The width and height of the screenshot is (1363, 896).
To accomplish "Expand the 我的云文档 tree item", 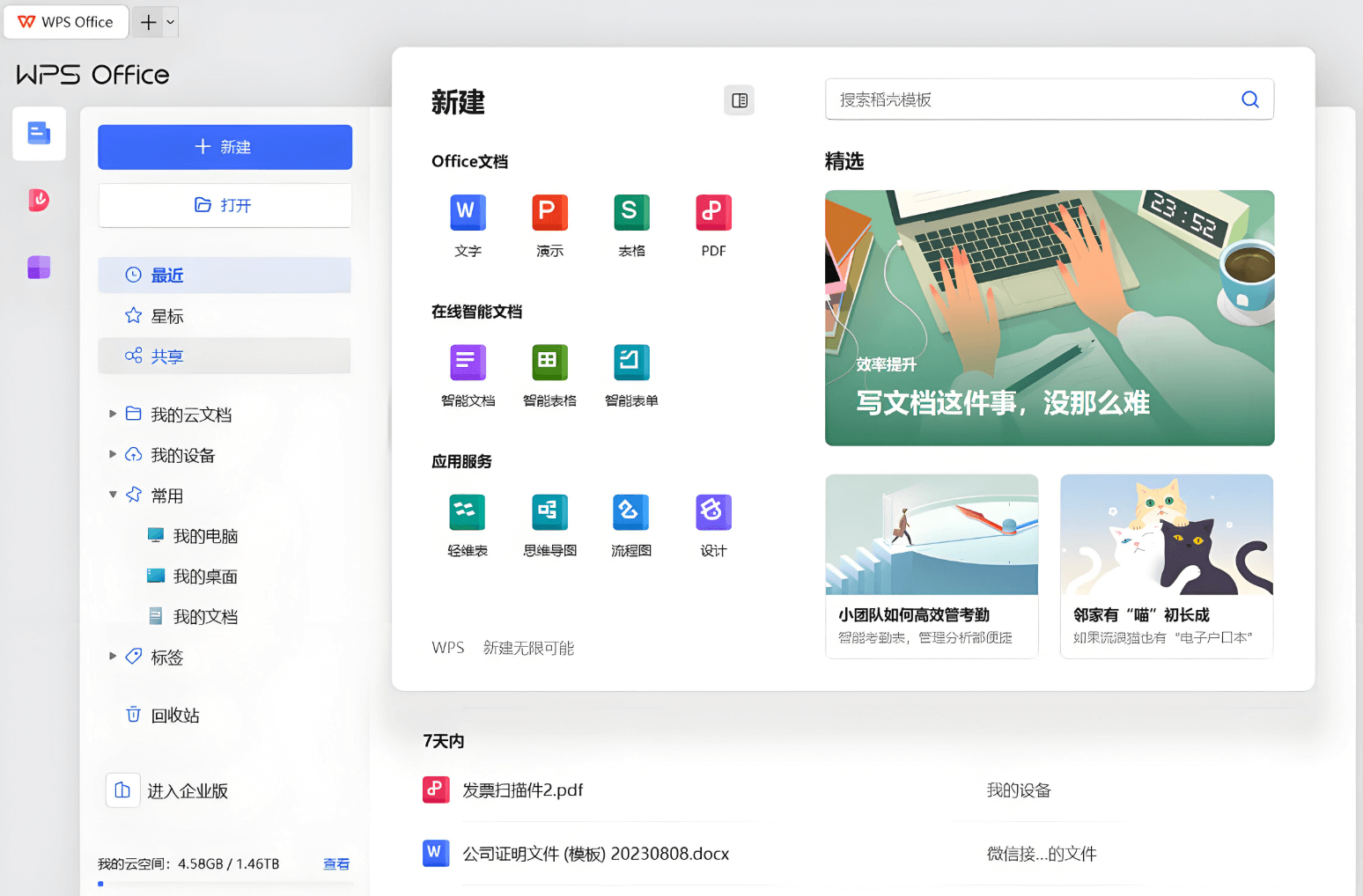I will click(x=113, y=414).
